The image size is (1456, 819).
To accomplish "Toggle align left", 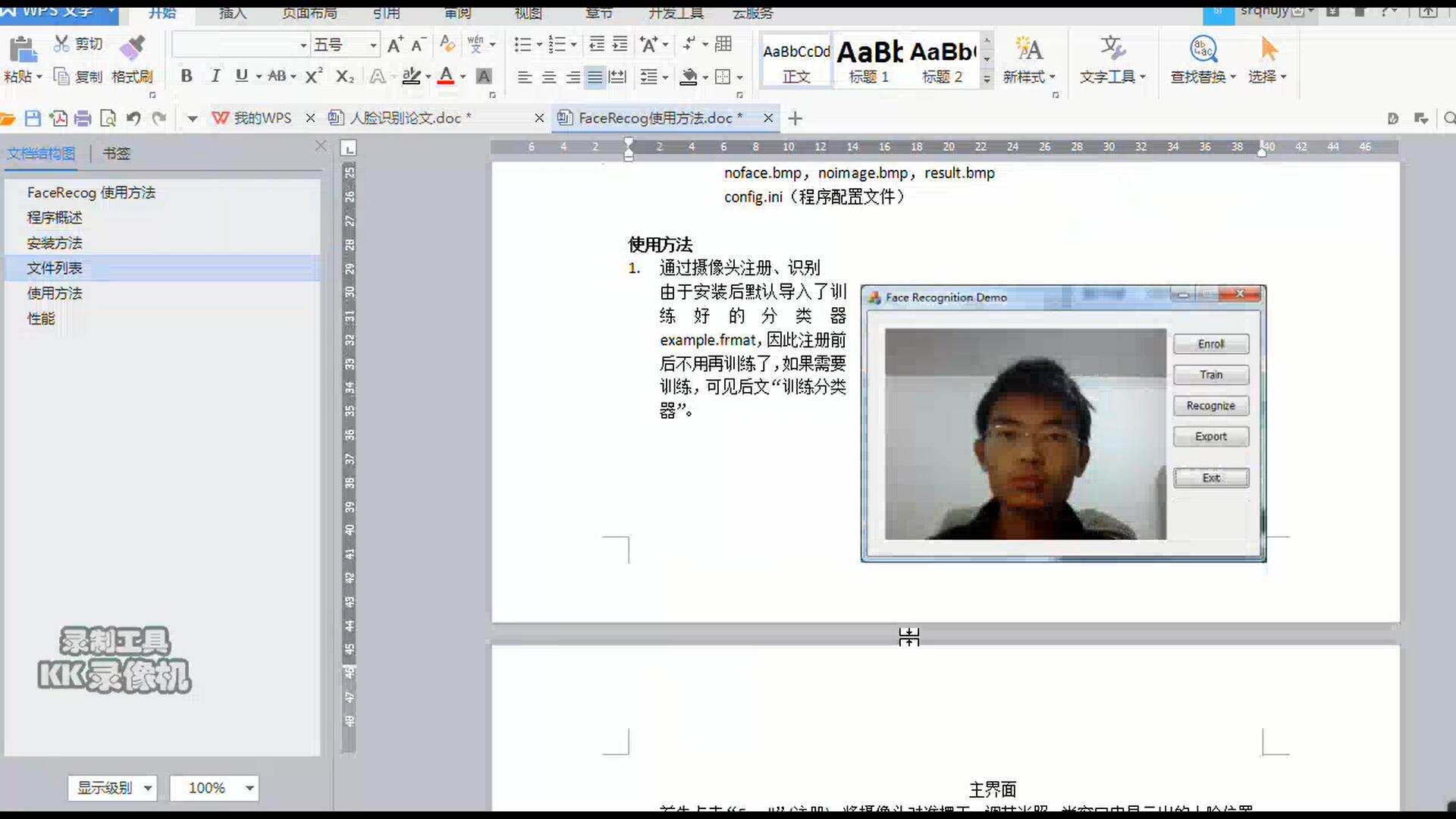I will (x=524, y=77).
